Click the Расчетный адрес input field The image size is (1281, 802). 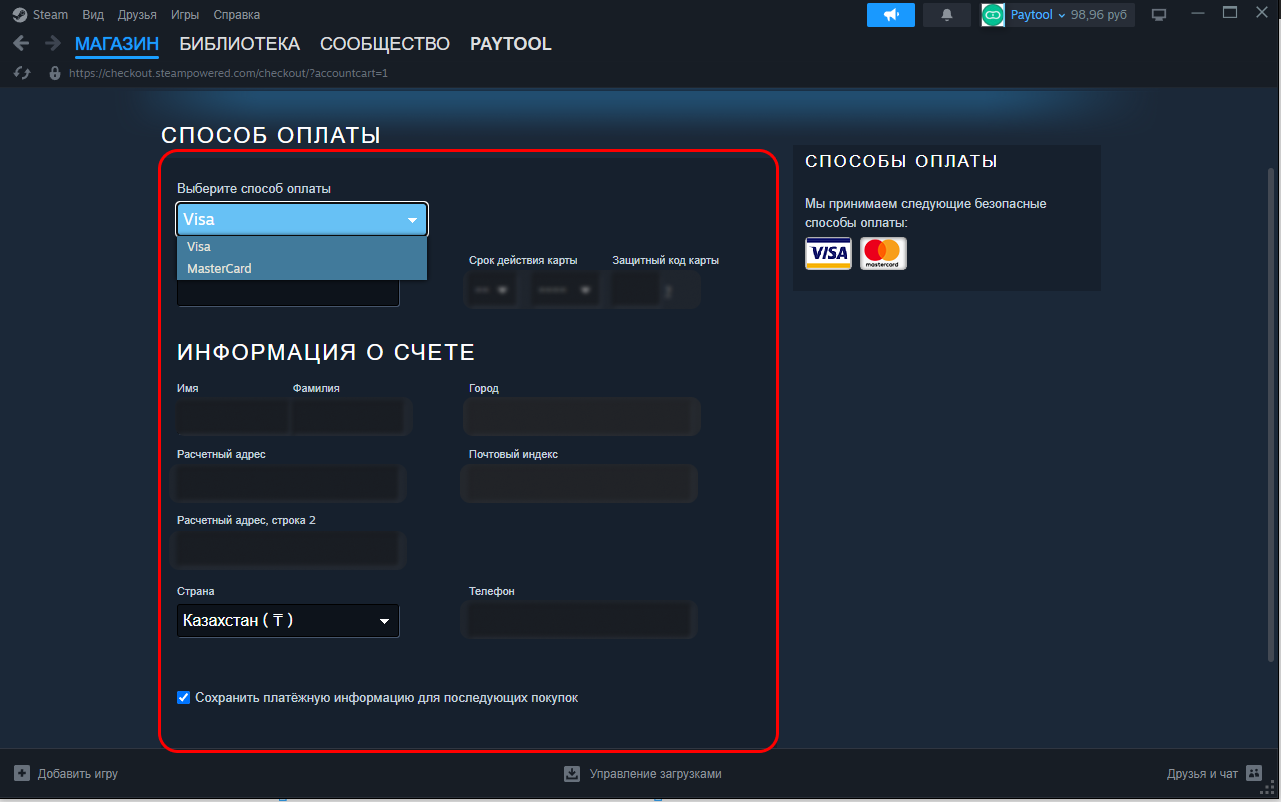click(288, 483)
